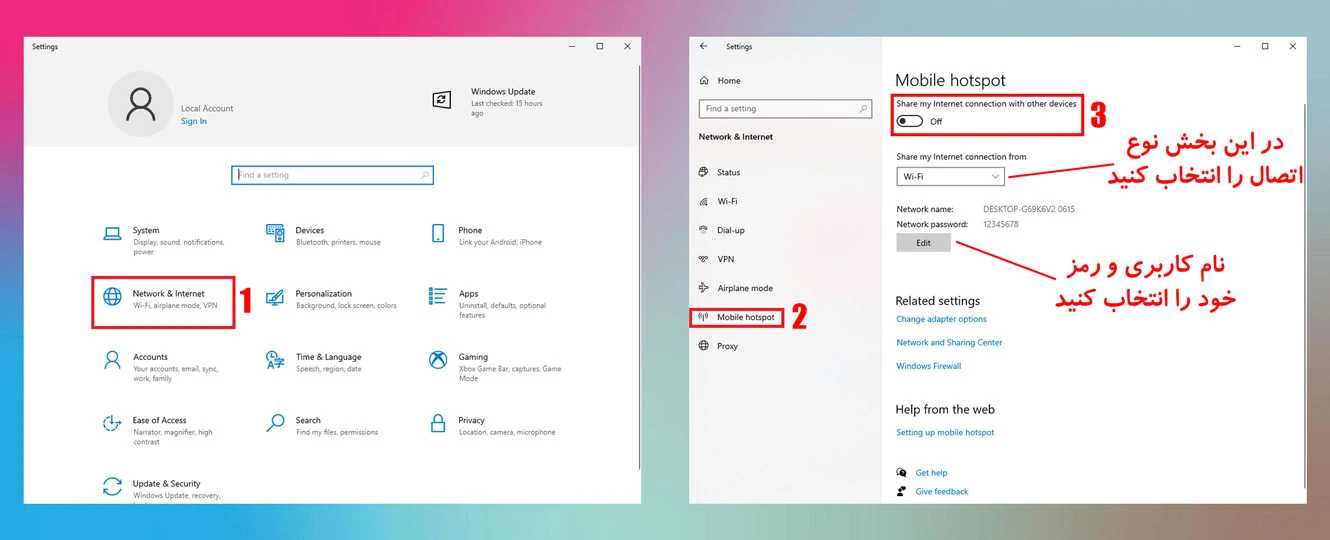Click the Windows Update title text
Screen dimensions: 1330x540
[503, 91]
